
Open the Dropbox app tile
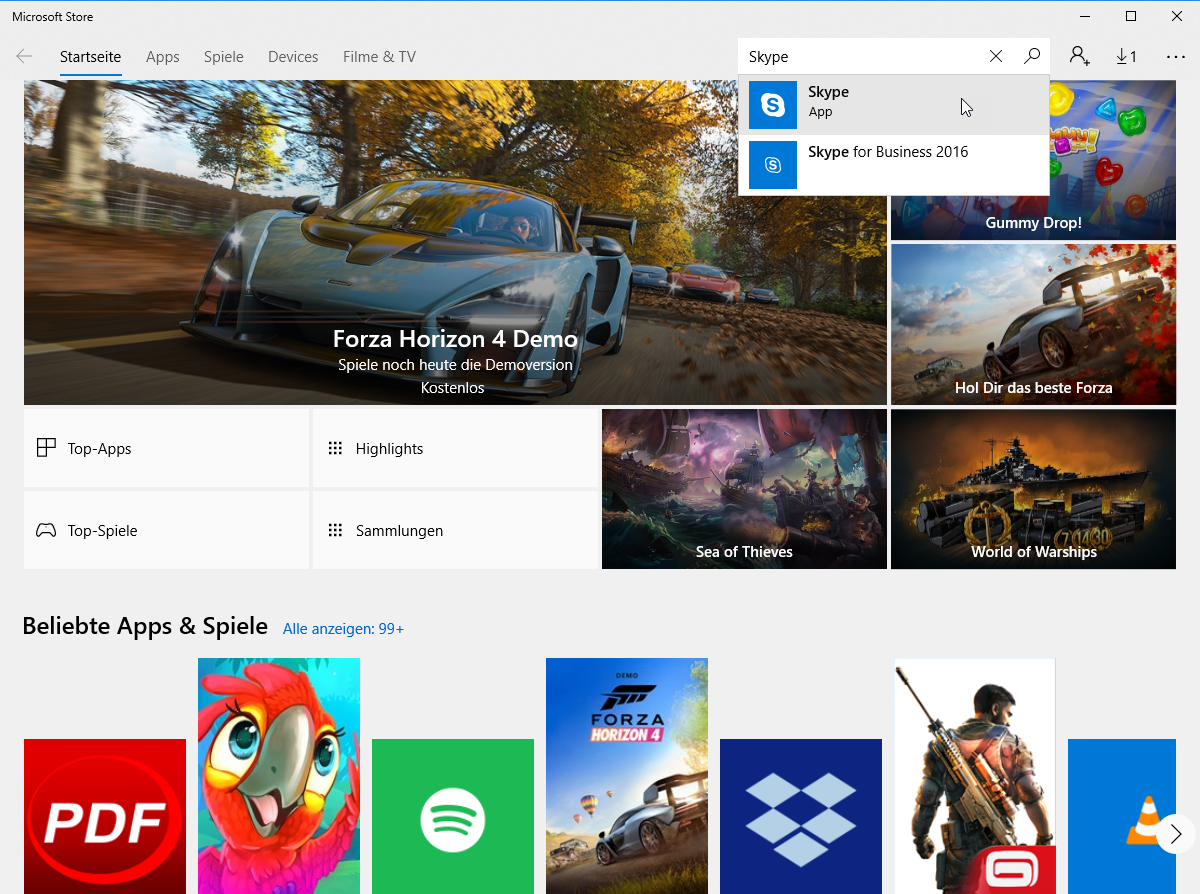coord(801,816)
